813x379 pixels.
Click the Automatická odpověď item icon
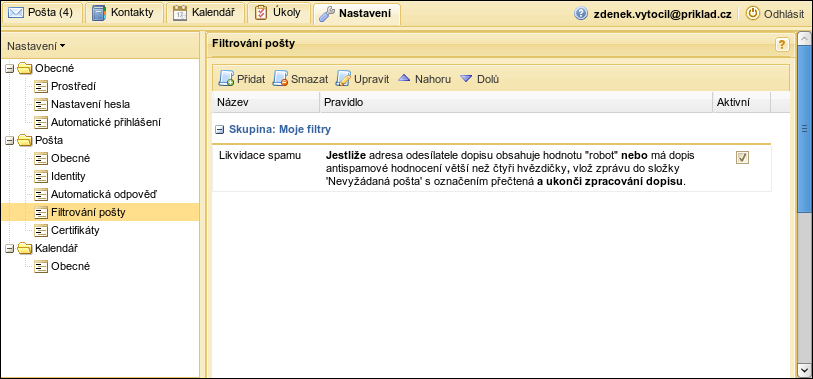[x=41, y=194]
